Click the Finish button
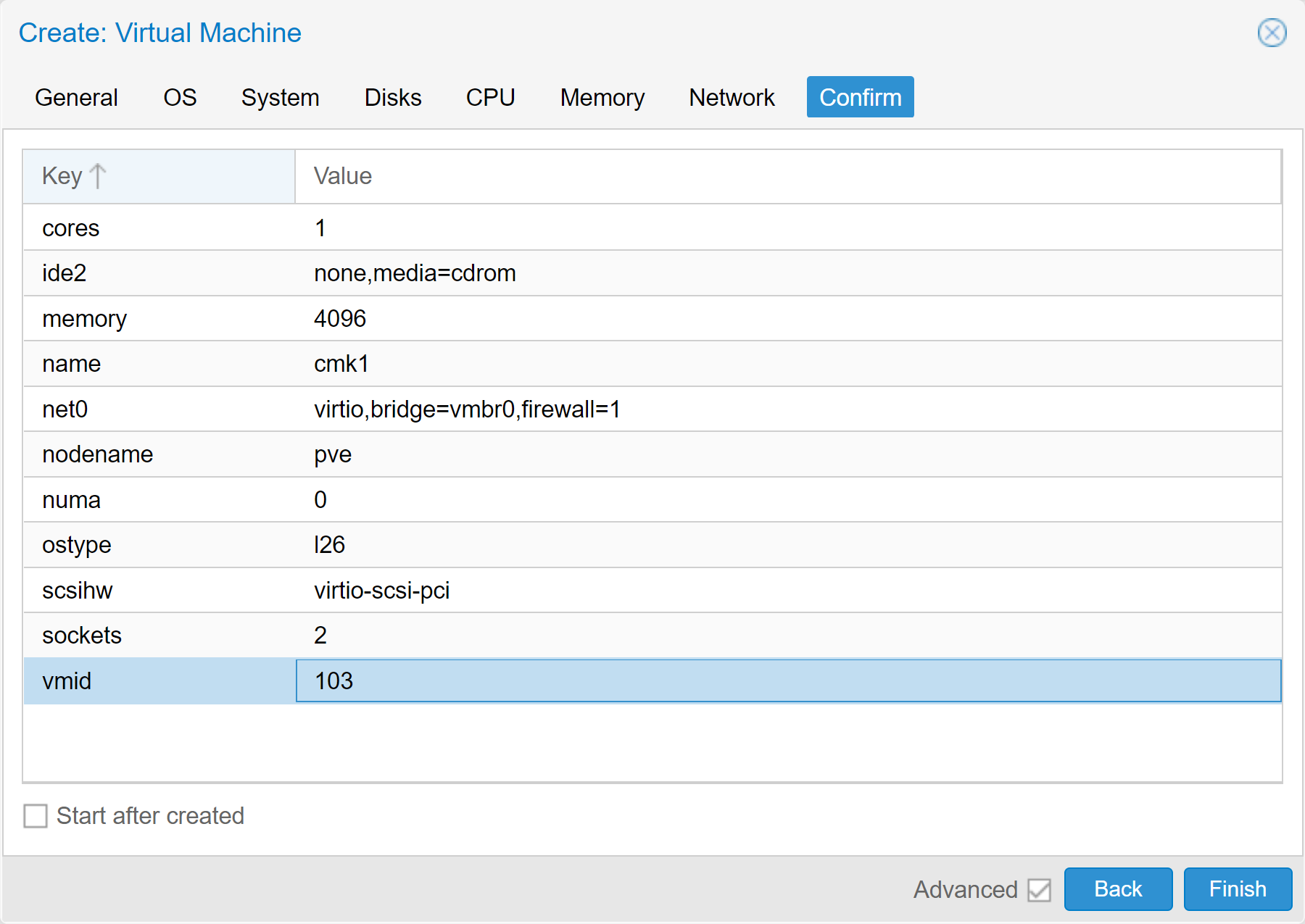The height and width of the screenshot is (924, 1305). click(1237, 889)
